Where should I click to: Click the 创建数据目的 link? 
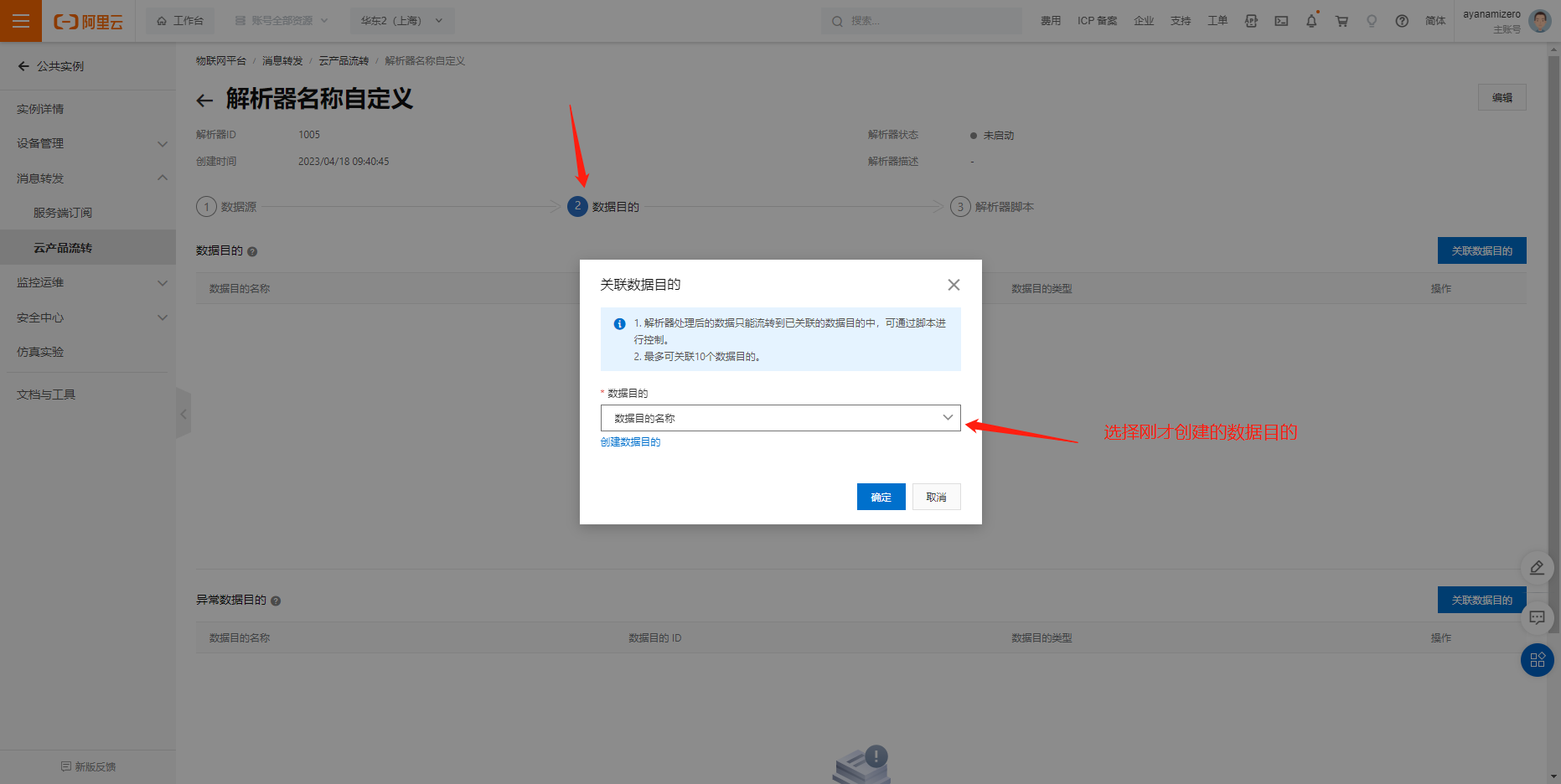(x=630, y=442)
